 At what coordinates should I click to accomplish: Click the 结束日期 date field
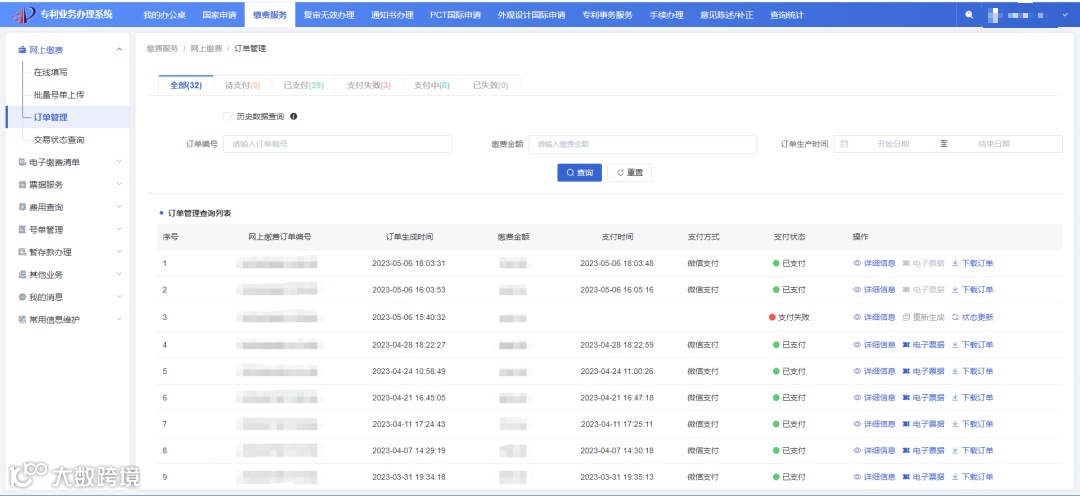click(x=994, y=144)
